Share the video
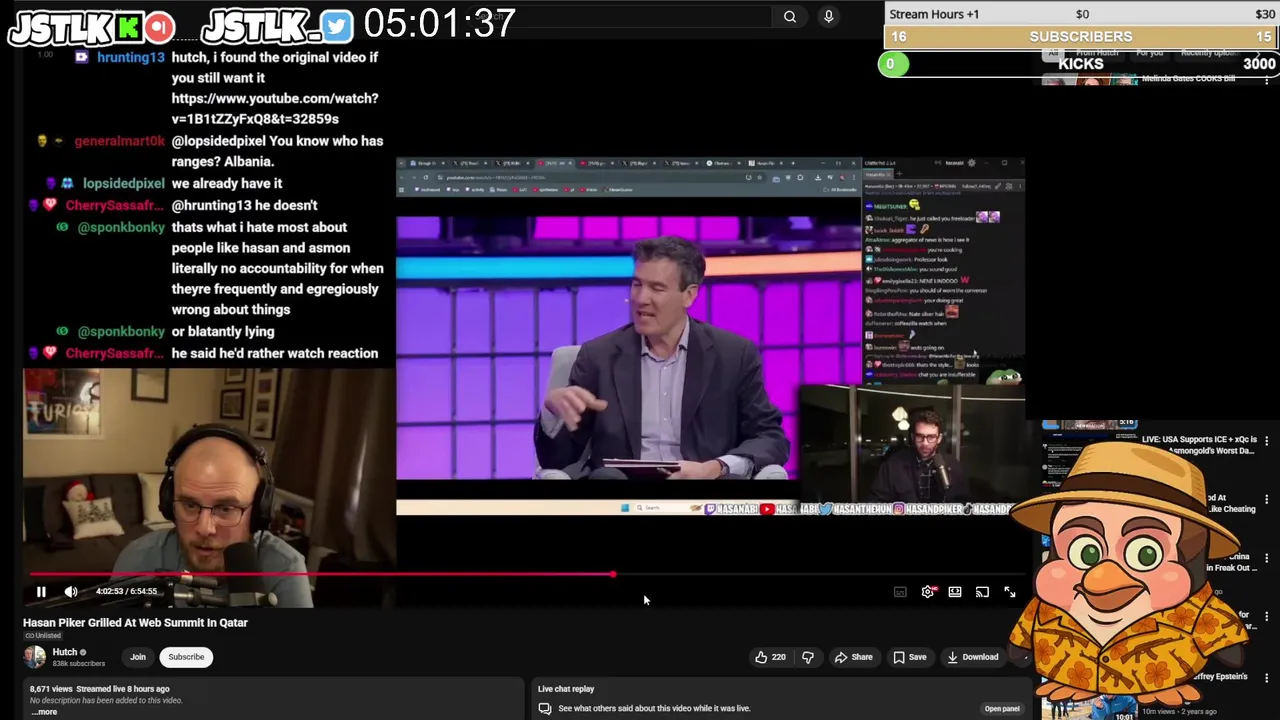This screenshot has width=1280, height=720. point(854,657)
